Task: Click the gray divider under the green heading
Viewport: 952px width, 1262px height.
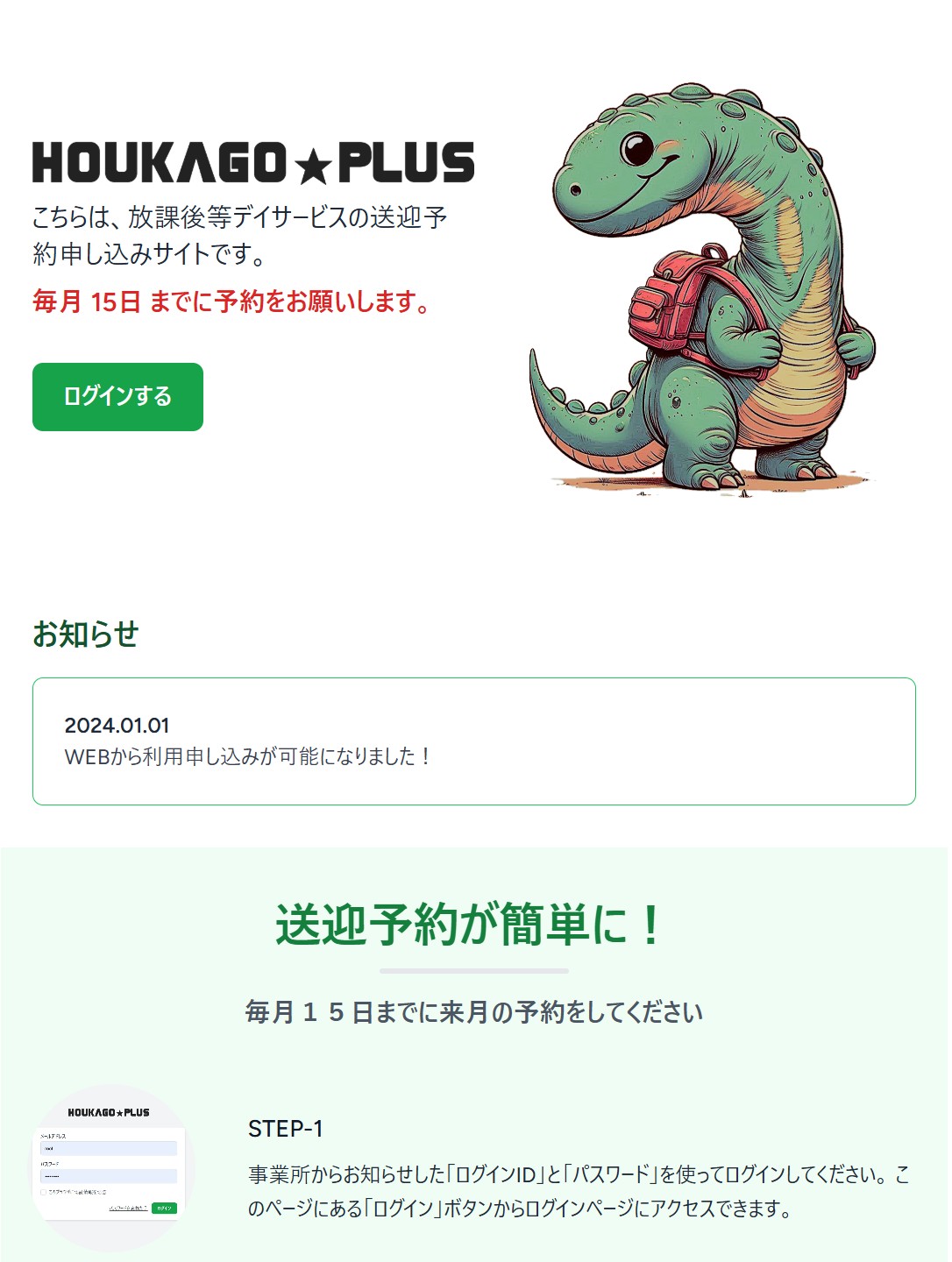Action: pos(474,971)
